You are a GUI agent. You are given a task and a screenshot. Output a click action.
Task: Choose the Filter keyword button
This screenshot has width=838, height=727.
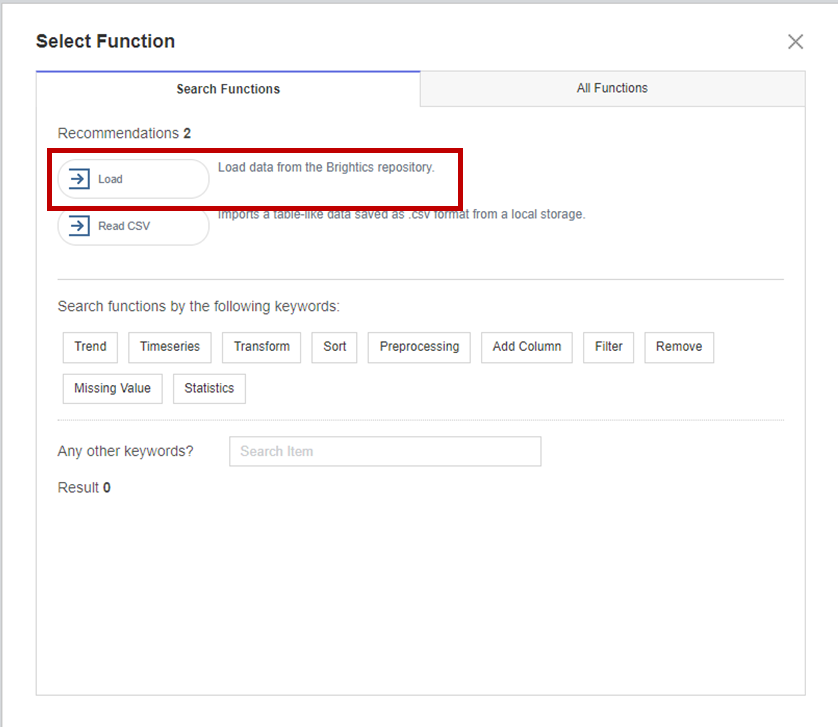609,347
